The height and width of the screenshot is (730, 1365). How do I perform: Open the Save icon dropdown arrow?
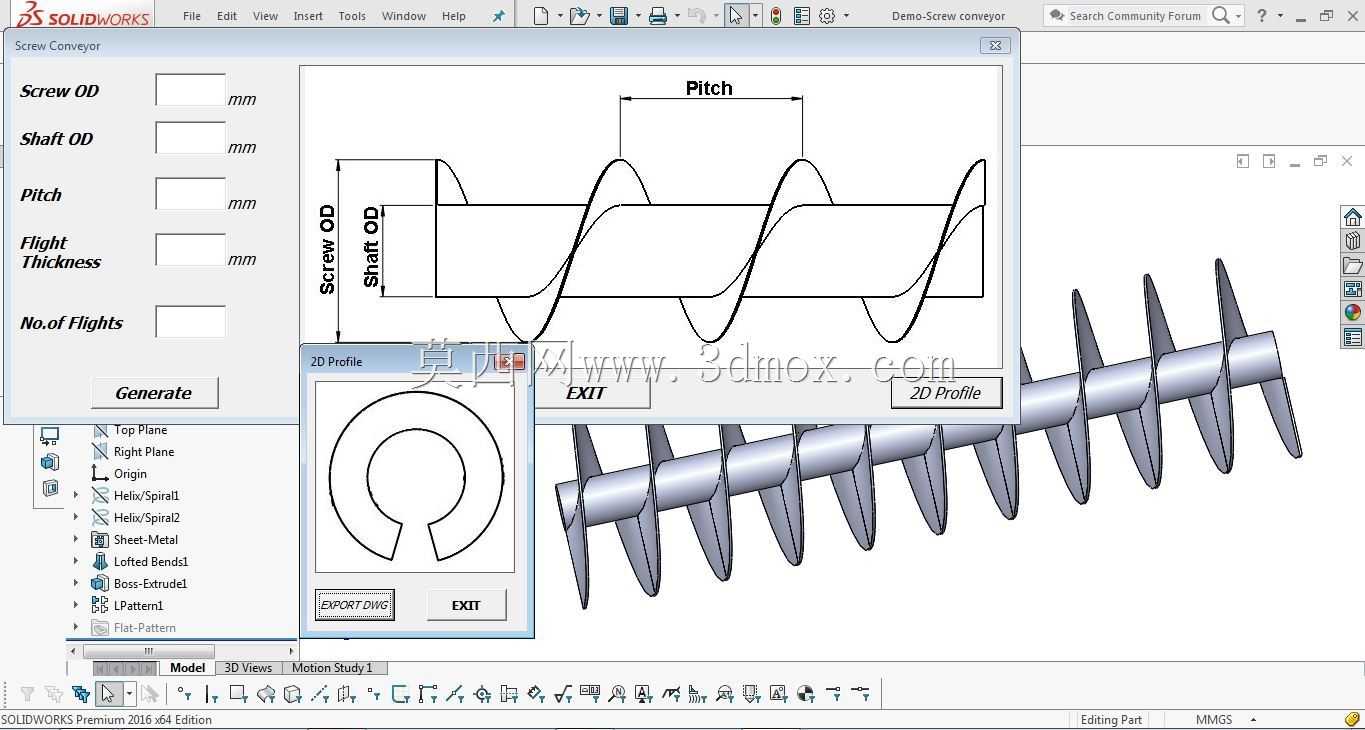coord(638,16)
